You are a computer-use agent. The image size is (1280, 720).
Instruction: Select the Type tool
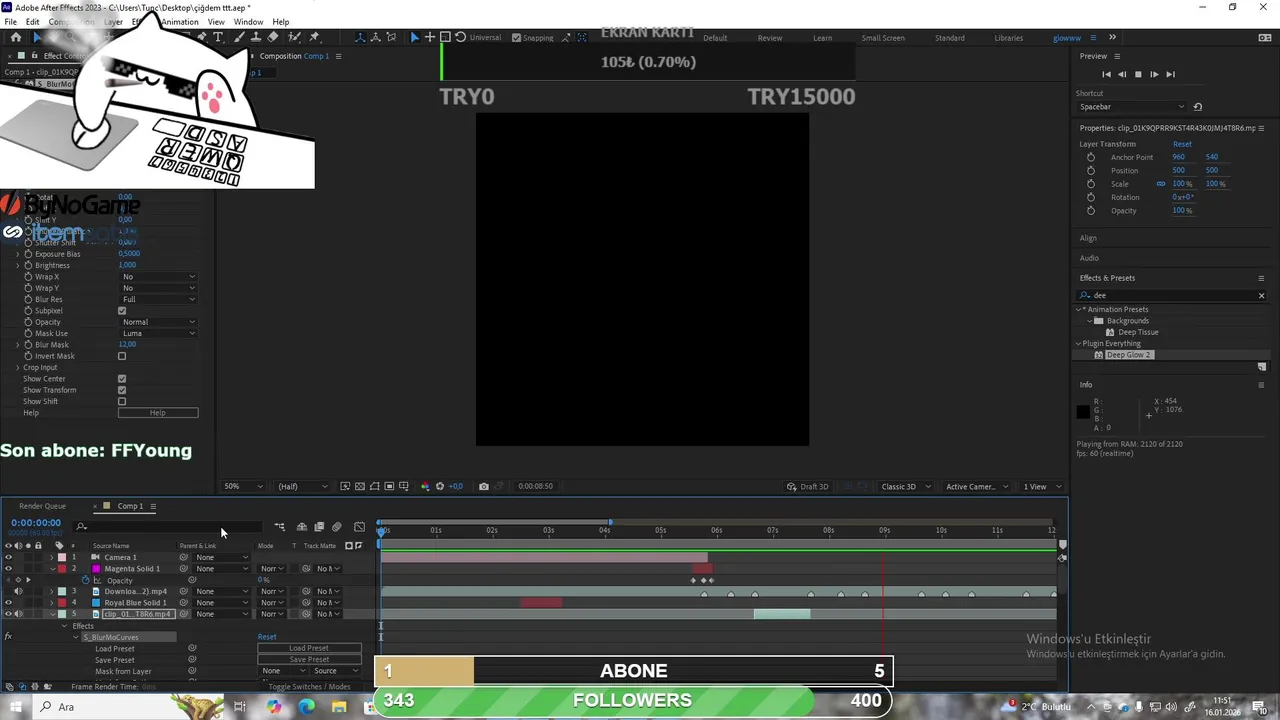[219, 37]
